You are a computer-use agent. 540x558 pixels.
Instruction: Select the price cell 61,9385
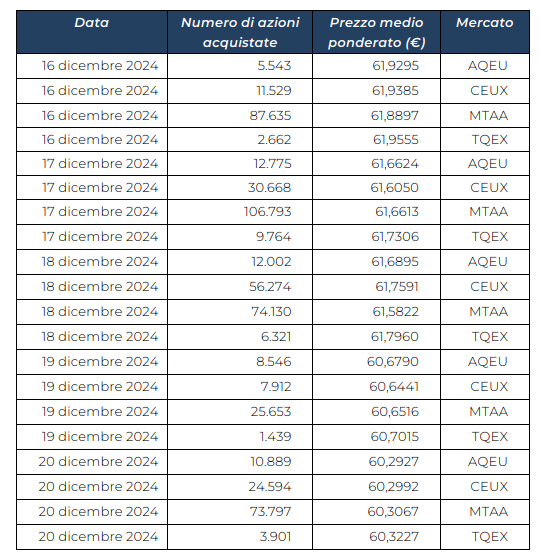(377, 91)
